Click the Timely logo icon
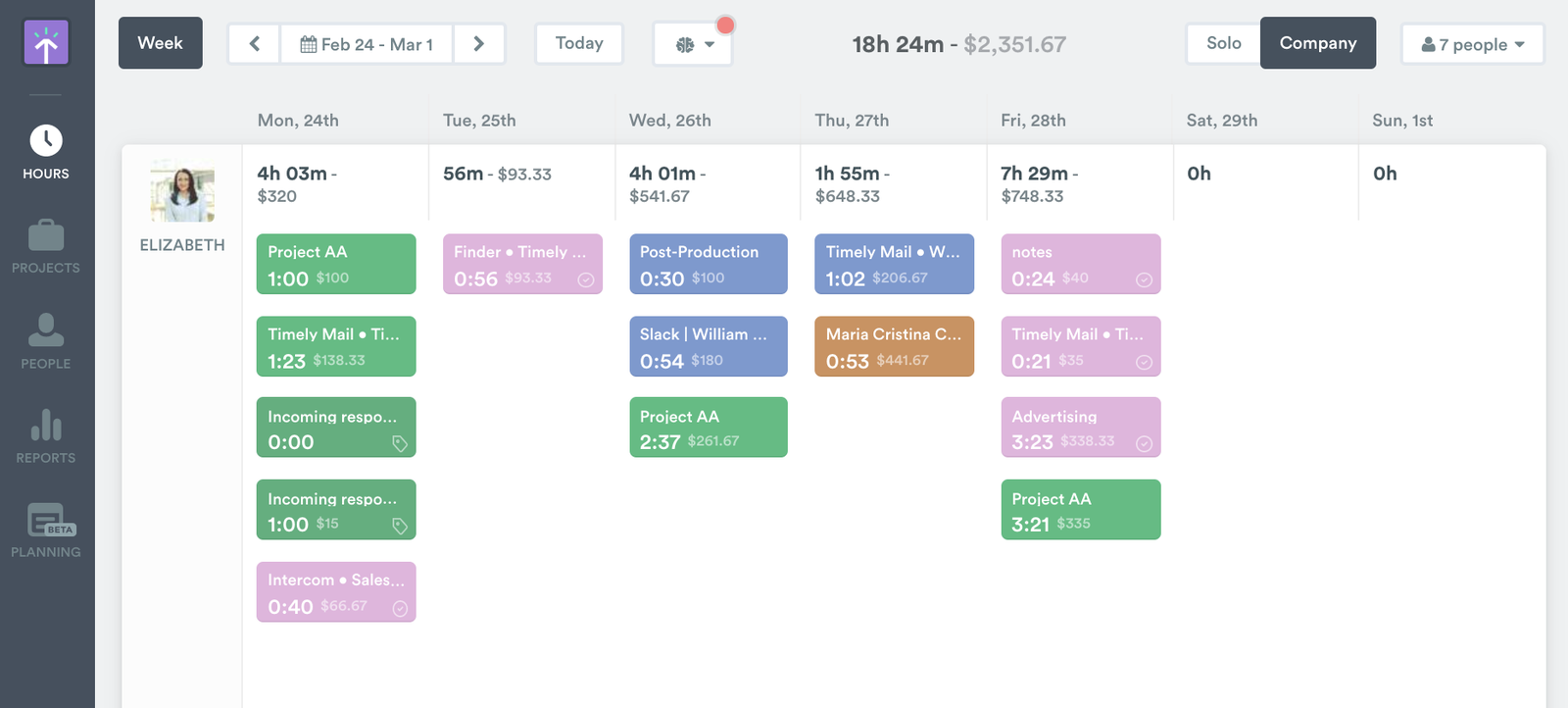The width and height of the screenshot is (1568, 708). tap(46, 43)
